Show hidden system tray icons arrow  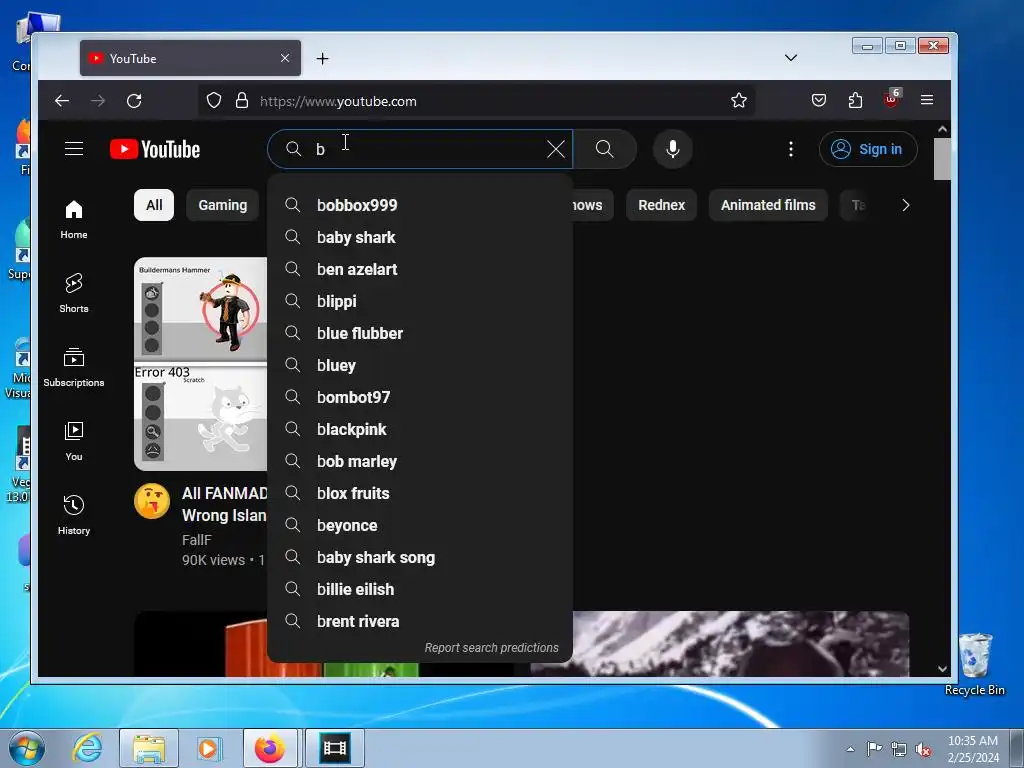click(850, 749)
